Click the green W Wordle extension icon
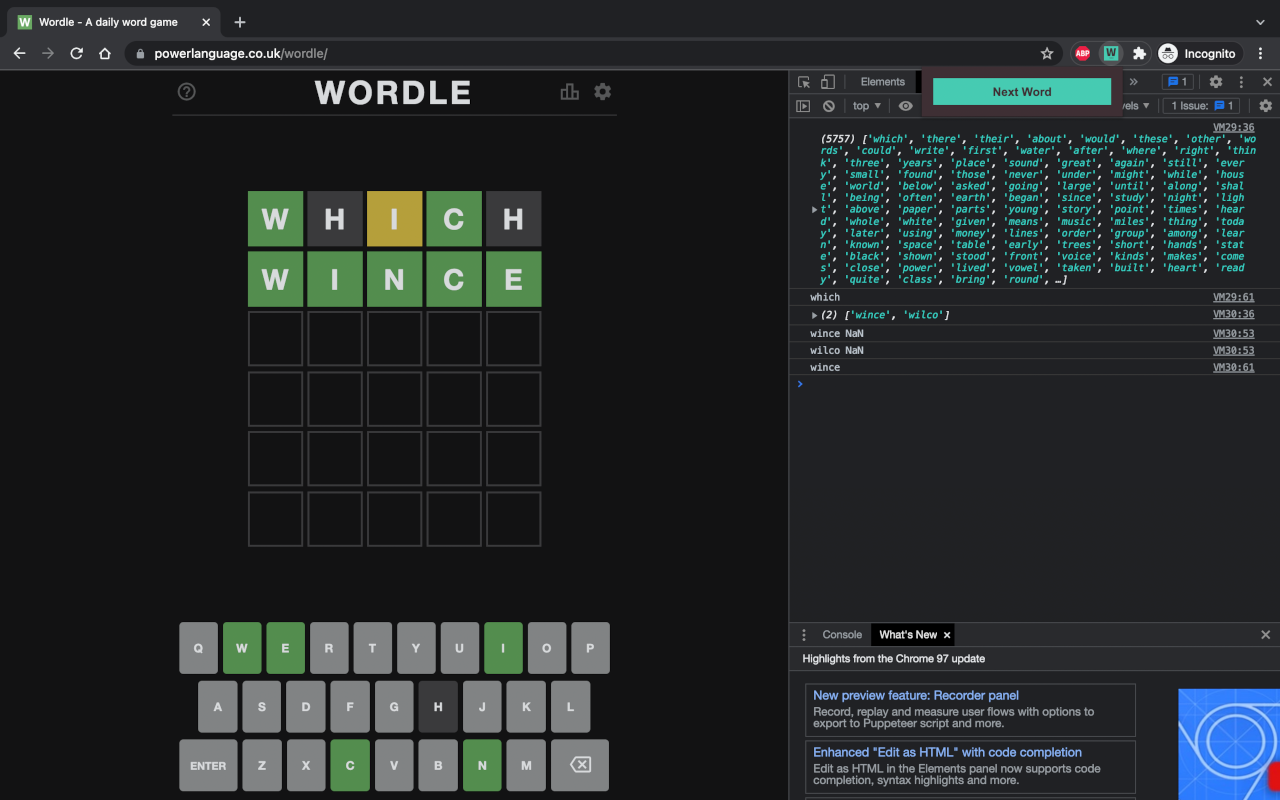Image resolution: width=1280 pixels, height=800 pixels. pos(1110,53)
